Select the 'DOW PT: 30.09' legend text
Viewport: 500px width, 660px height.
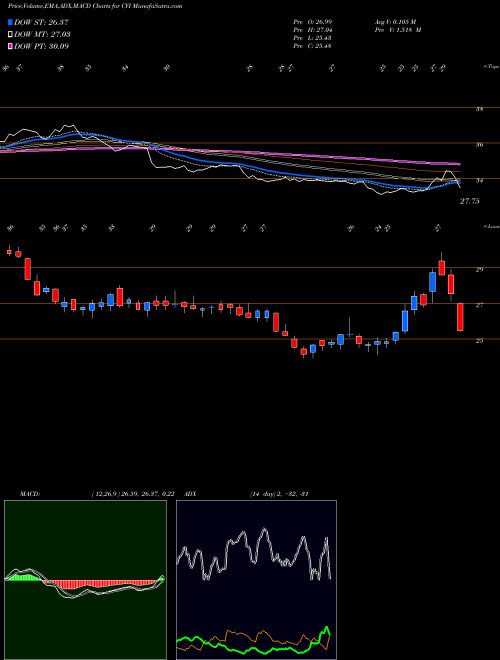(41, 46)
